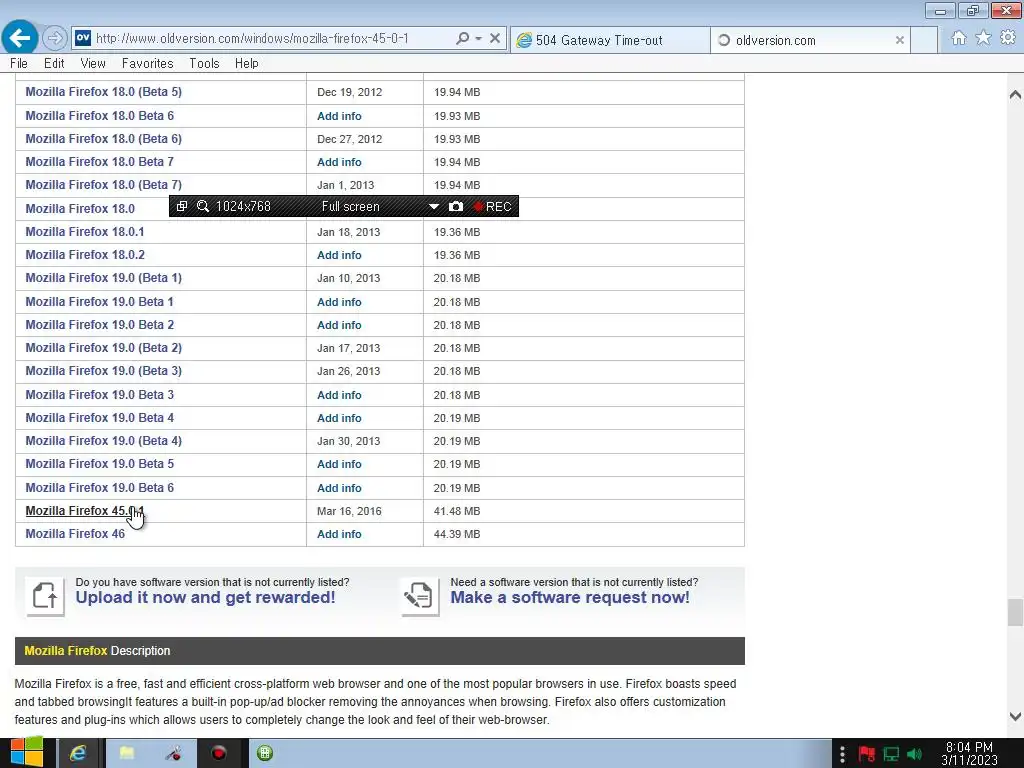Click Make a software request now!
This screenshot has width=1024, height=768.
569,598
